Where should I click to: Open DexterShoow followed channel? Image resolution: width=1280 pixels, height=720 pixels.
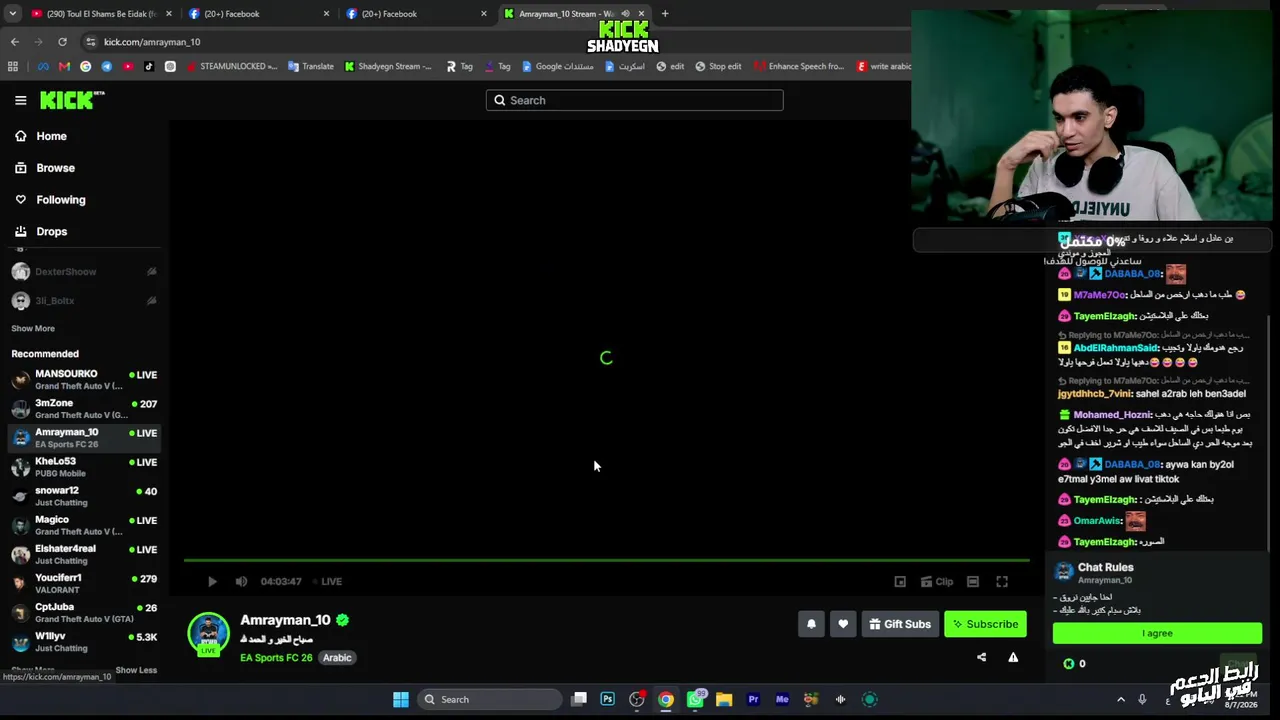[84, 272]
